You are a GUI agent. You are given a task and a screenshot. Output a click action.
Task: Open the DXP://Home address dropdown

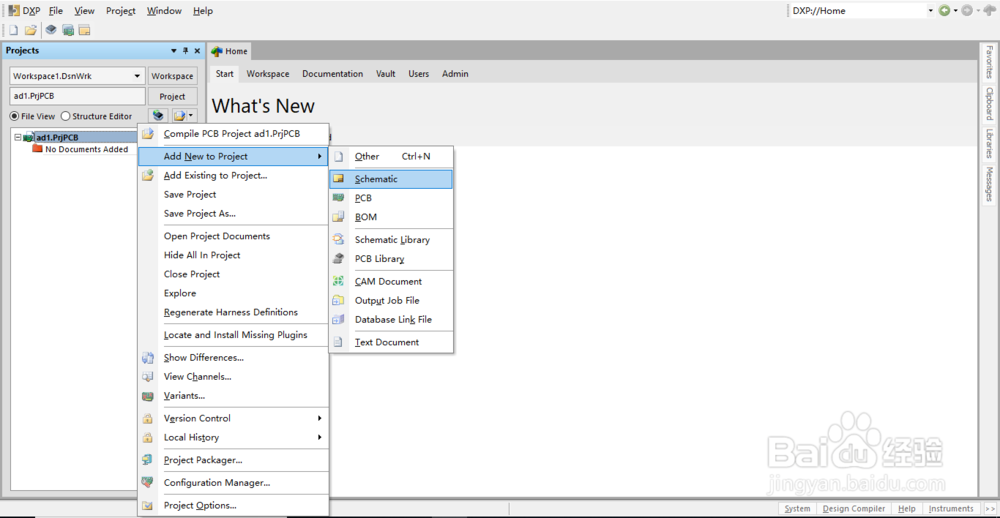tap(931, 11)
